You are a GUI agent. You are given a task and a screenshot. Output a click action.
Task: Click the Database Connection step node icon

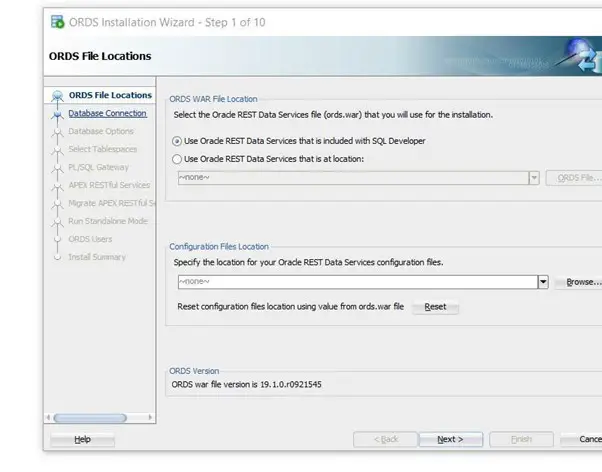click(58, 114)
